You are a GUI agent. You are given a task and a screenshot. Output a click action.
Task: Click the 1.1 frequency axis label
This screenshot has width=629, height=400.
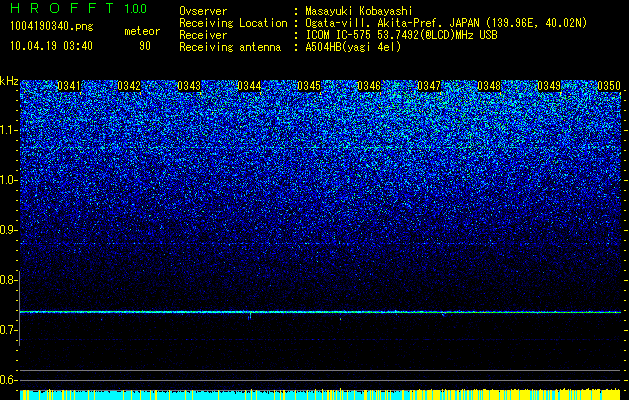(x=9, y=130)
